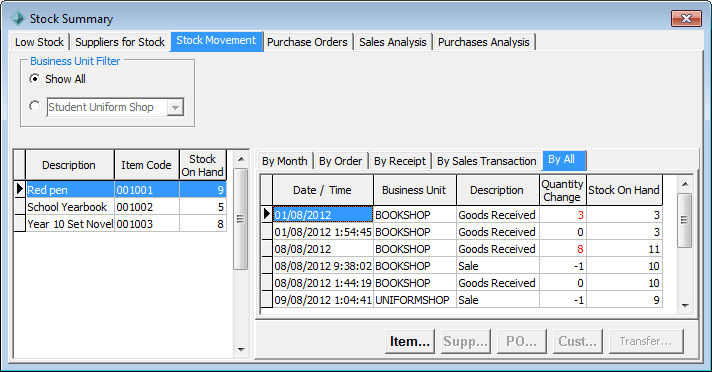The height and width of the screenshot is (372, 712).
Task: Switch to the Low Stock tab
Action: point(40,42)
